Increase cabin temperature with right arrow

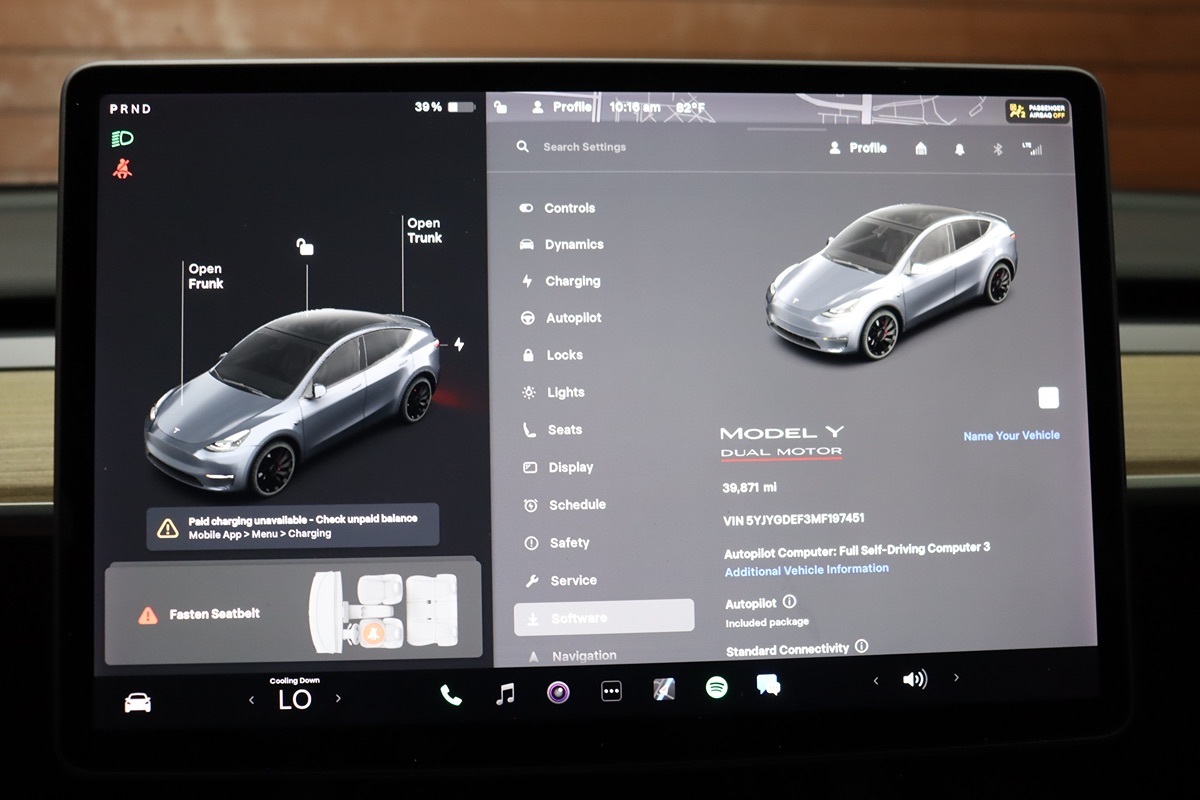click(338, 698)
